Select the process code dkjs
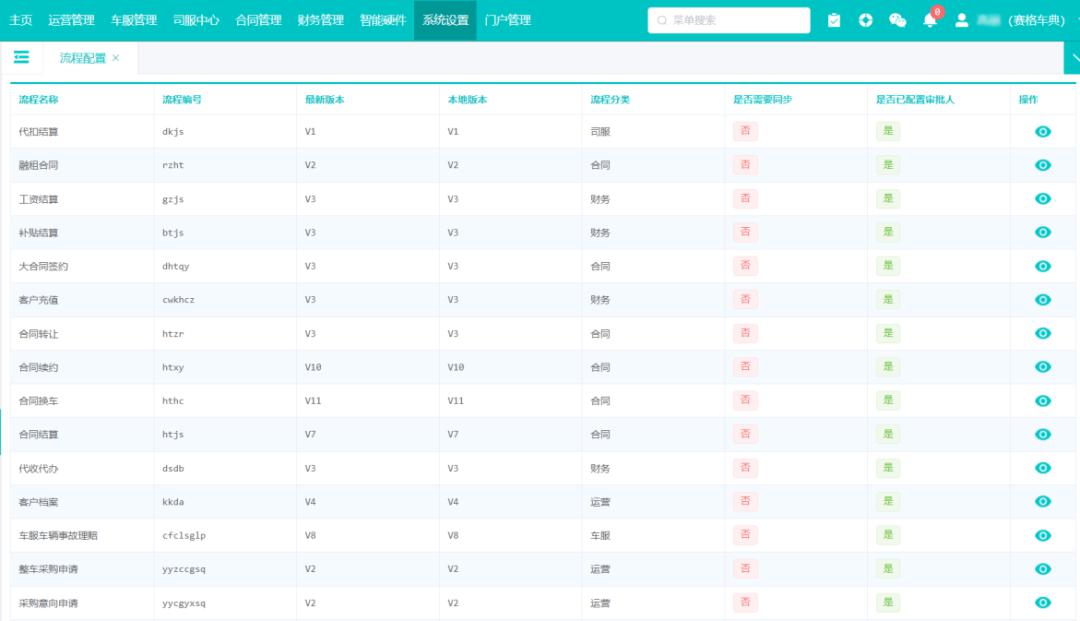 (x=173, y=131)
